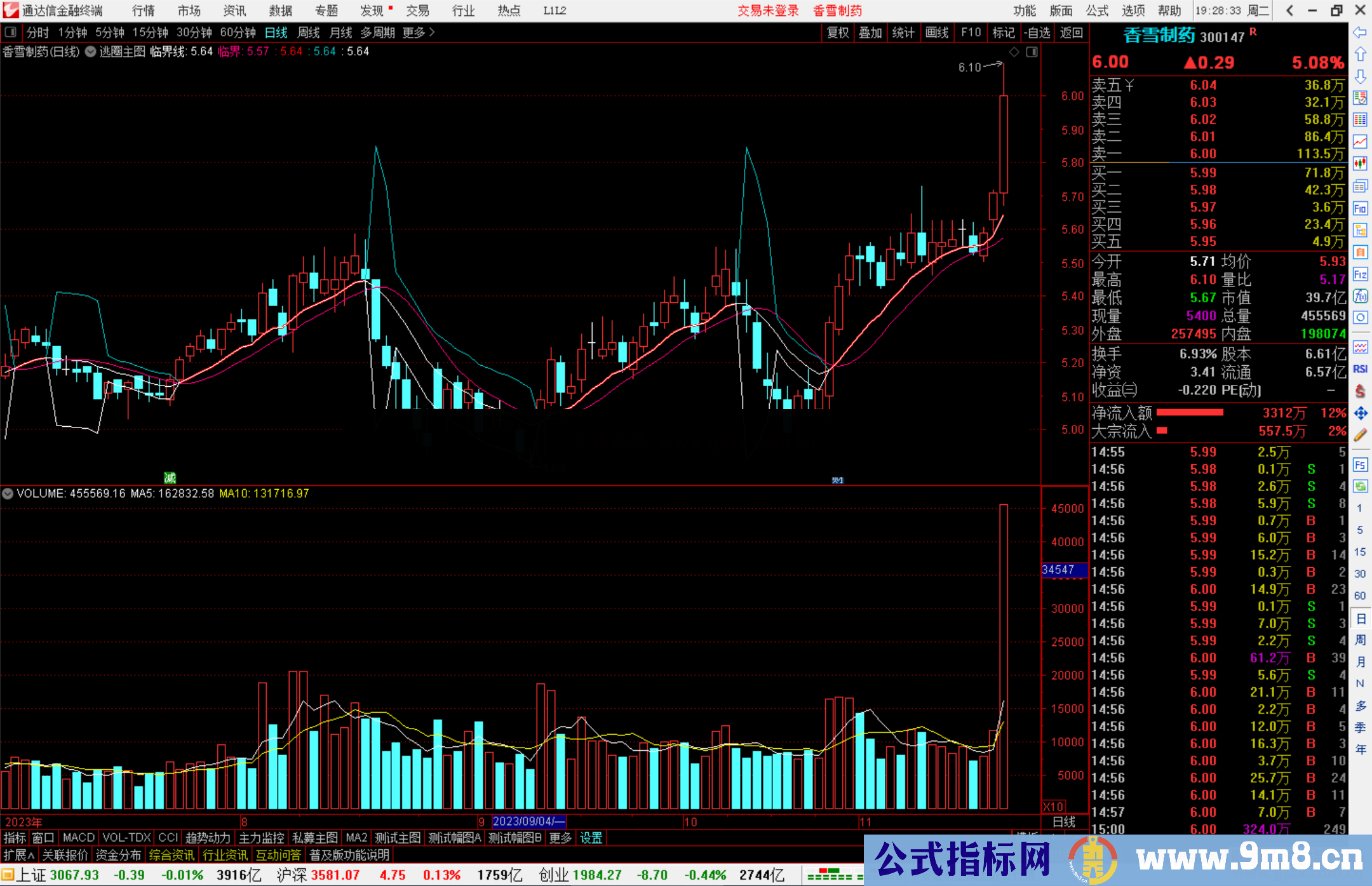Open the 2023/09/04 date range box
This screenshot has height=886, width=1372.
(528, 821)
